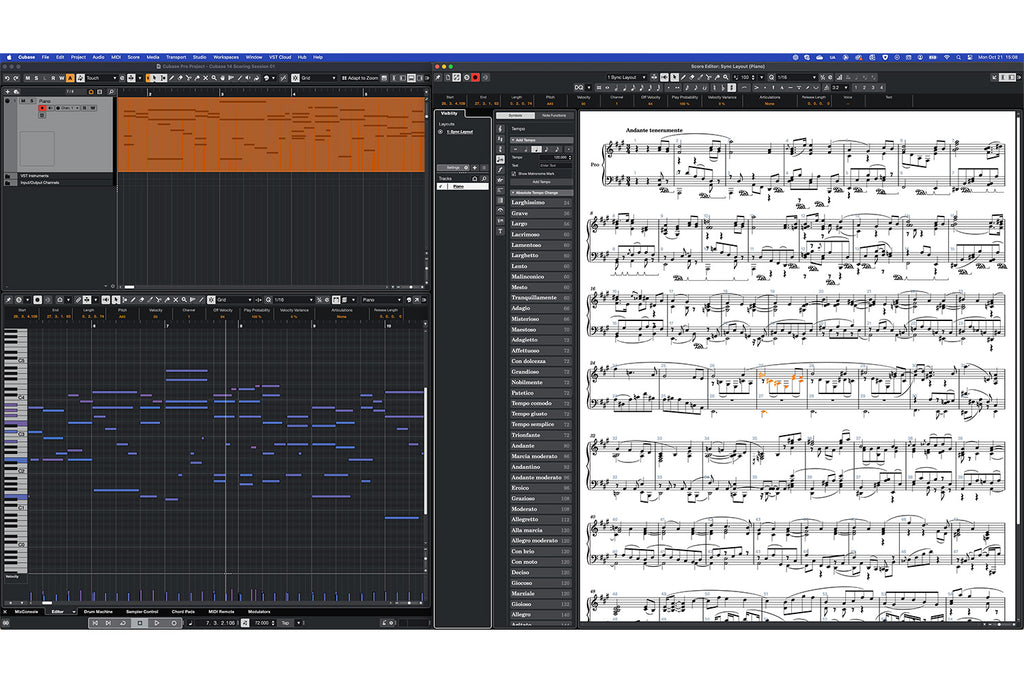Toggle the Show Metronome Mark checkbox

[x=513, y=174]
